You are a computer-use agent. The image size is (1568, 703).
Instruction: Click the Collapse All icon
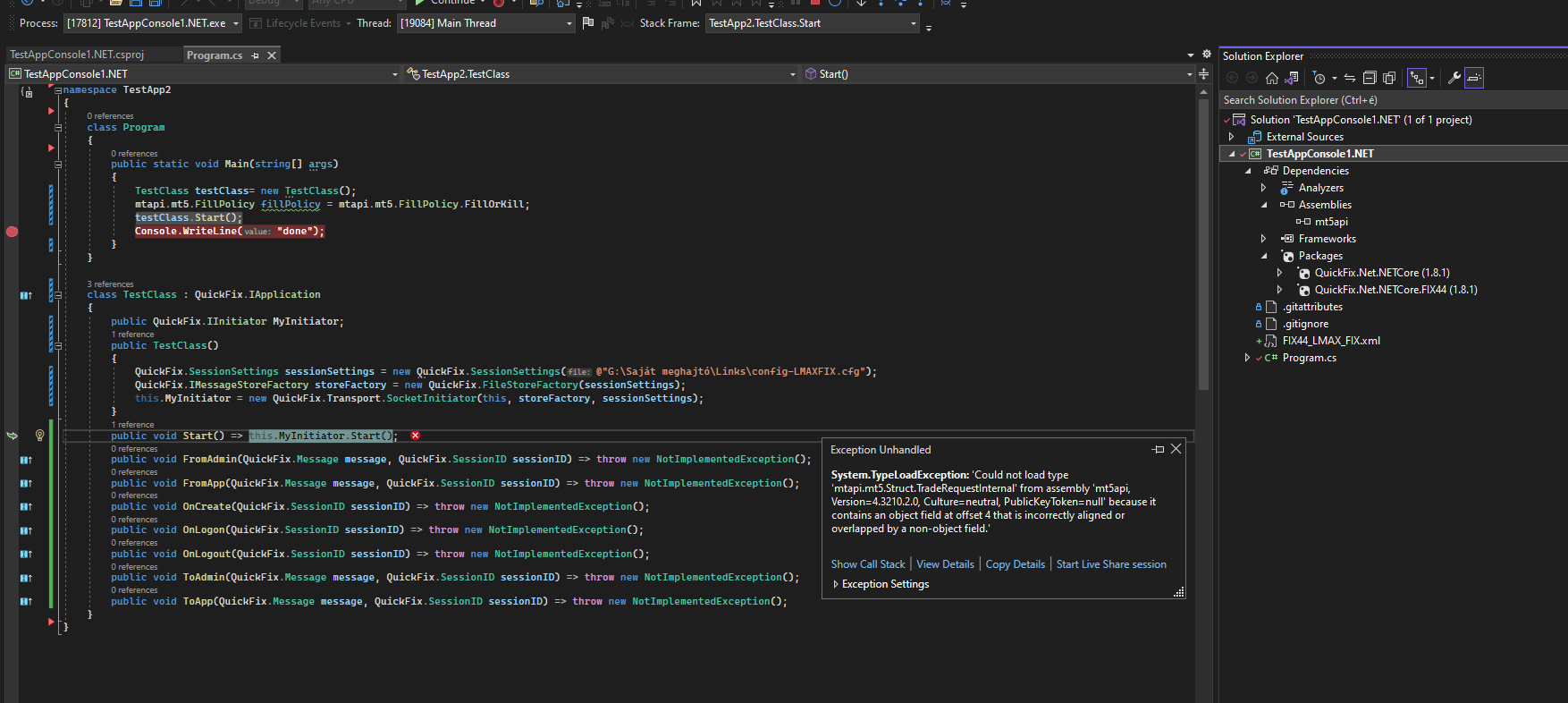click(x=1370, y=78)
